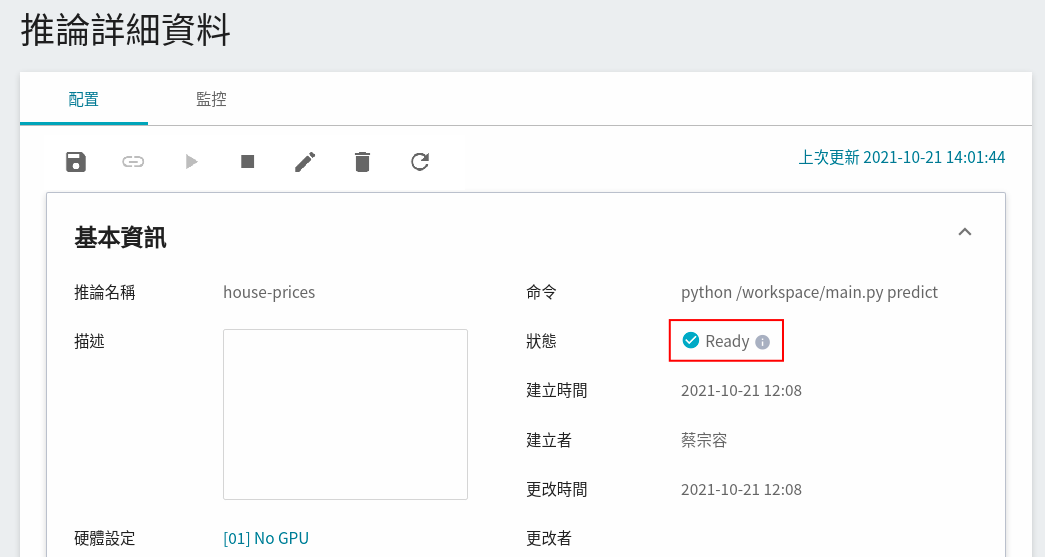
Task: Click the blue checkmark Ready status icon
Action: click(x=690, y=341)
